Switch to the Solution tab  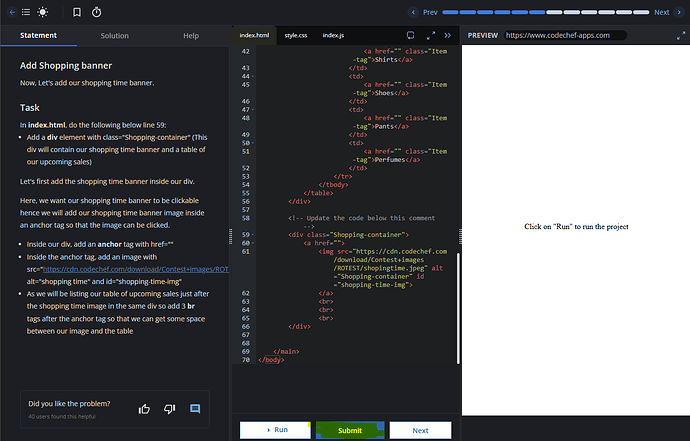click(x=114, y=36)
